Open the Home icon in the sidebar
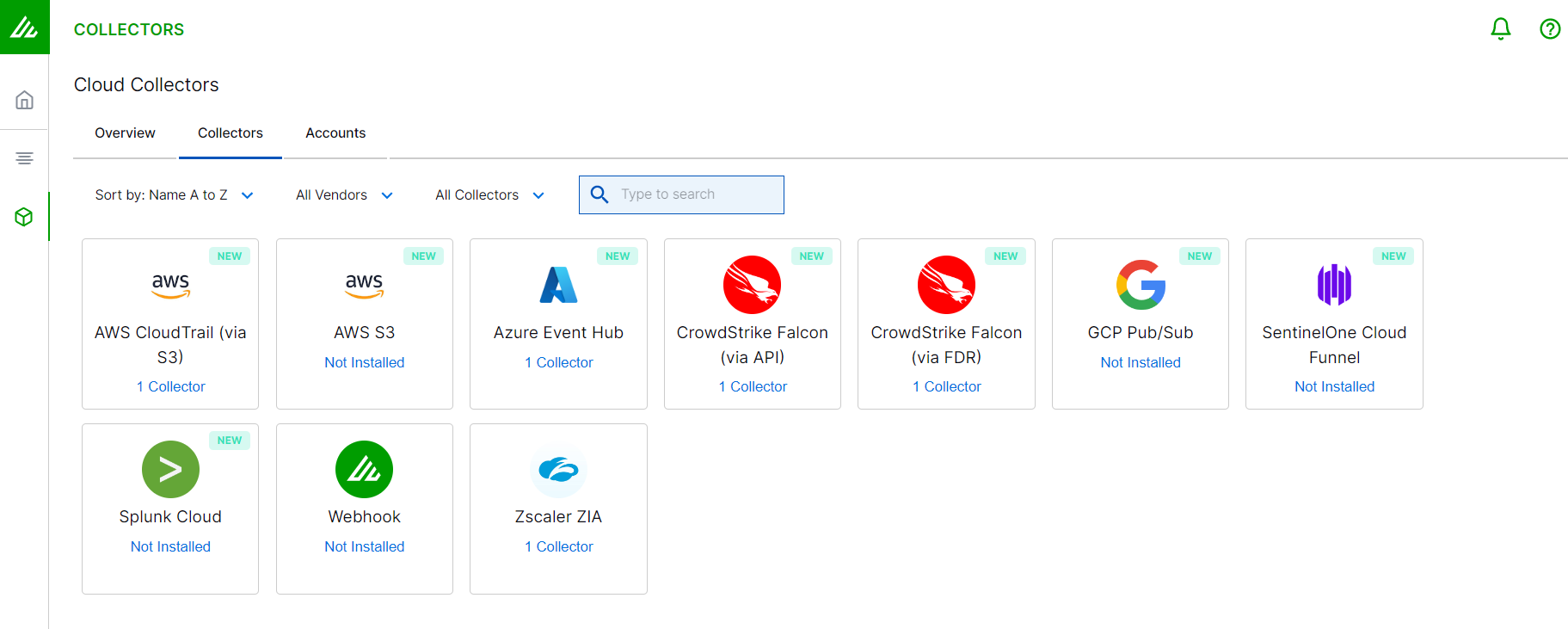 (24, 100)
